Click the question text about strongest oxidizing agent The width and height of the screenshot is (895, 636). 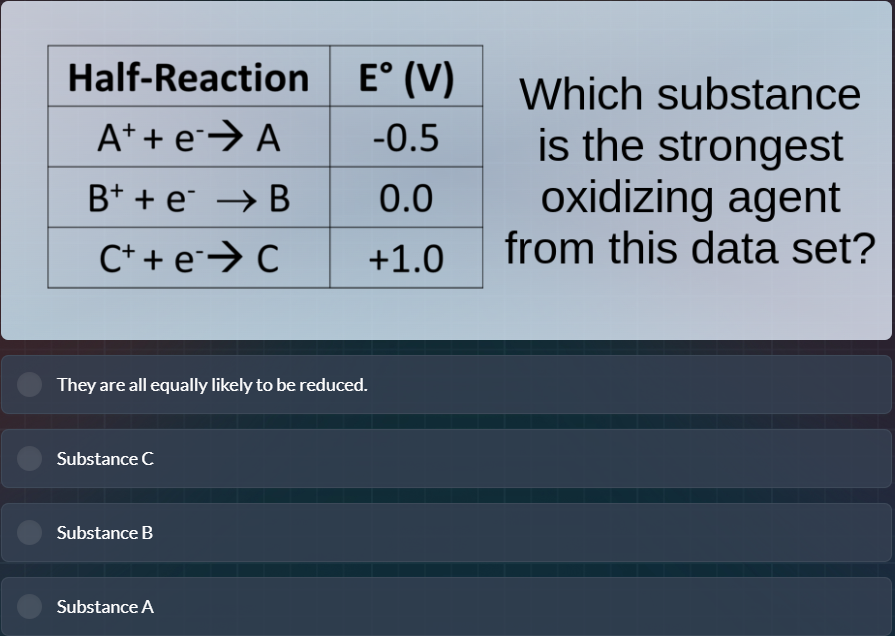coord(690,170)
